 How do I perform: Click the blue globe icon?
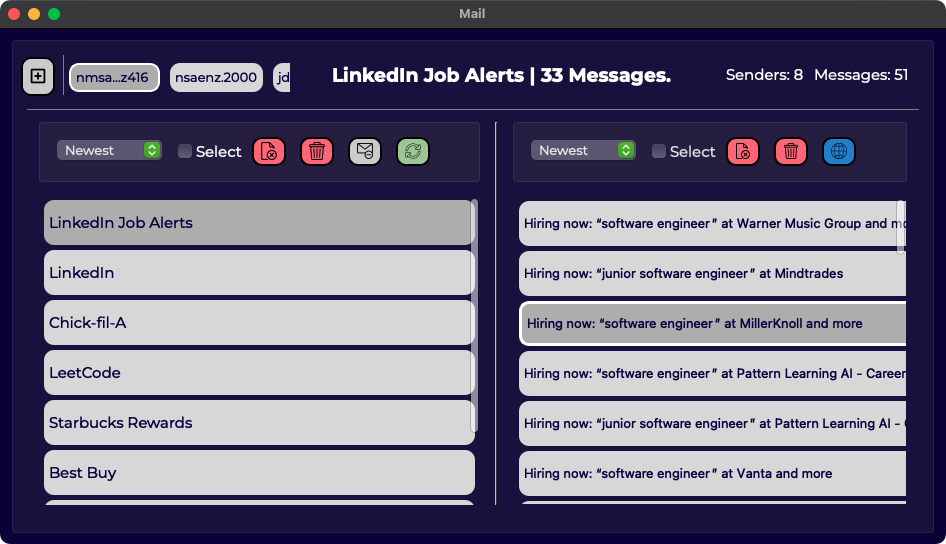point(839,151)
